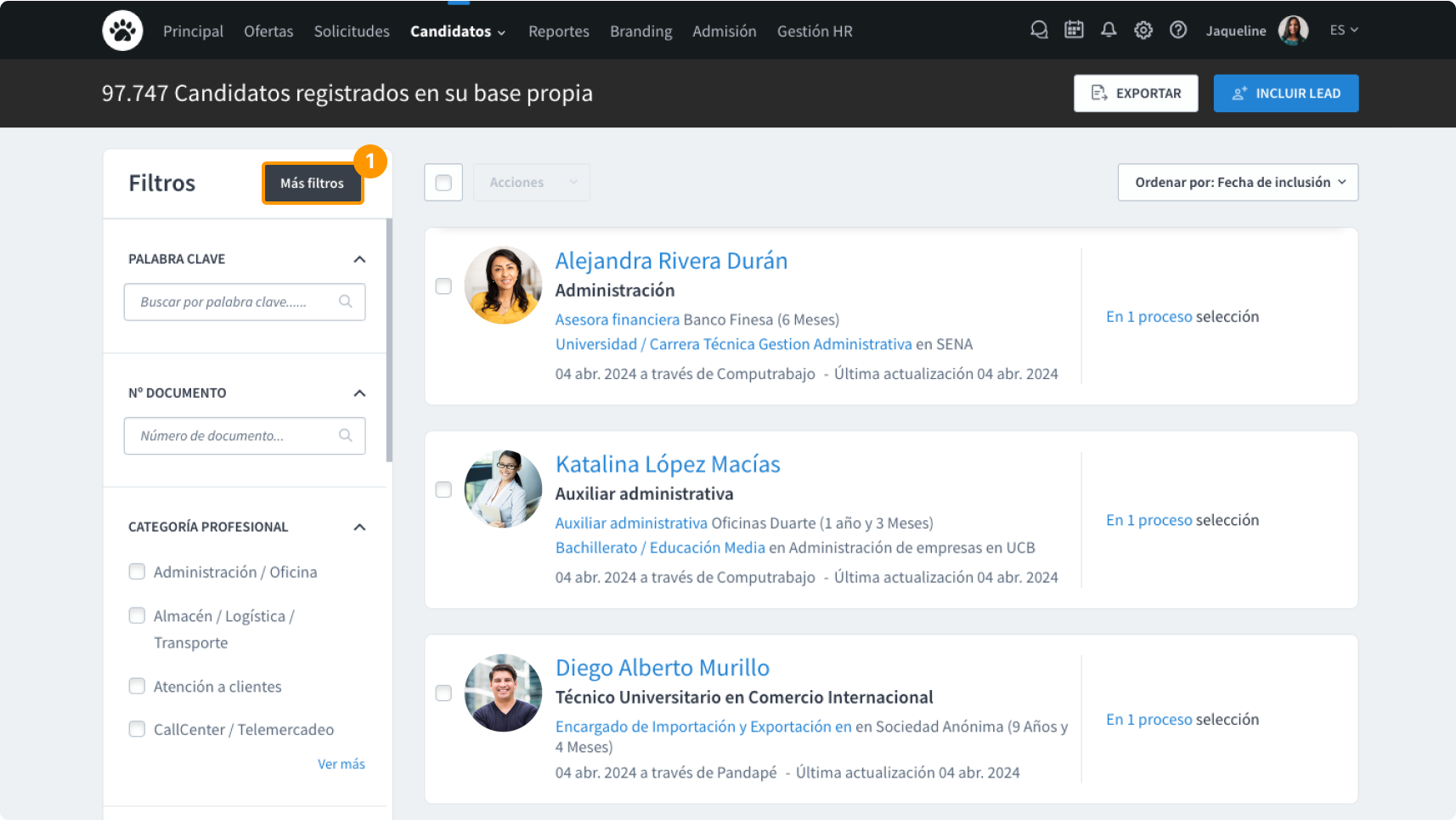This screenshot has width=1456, height=820.
Task: Open the ES language selector
Action: click(x=1343, y=31)
